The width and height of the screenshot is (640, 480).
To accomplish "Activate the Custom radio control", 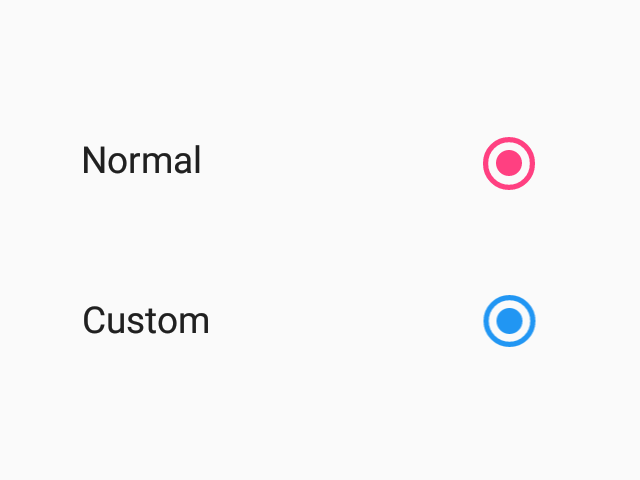I will click(x=509, y=321).
